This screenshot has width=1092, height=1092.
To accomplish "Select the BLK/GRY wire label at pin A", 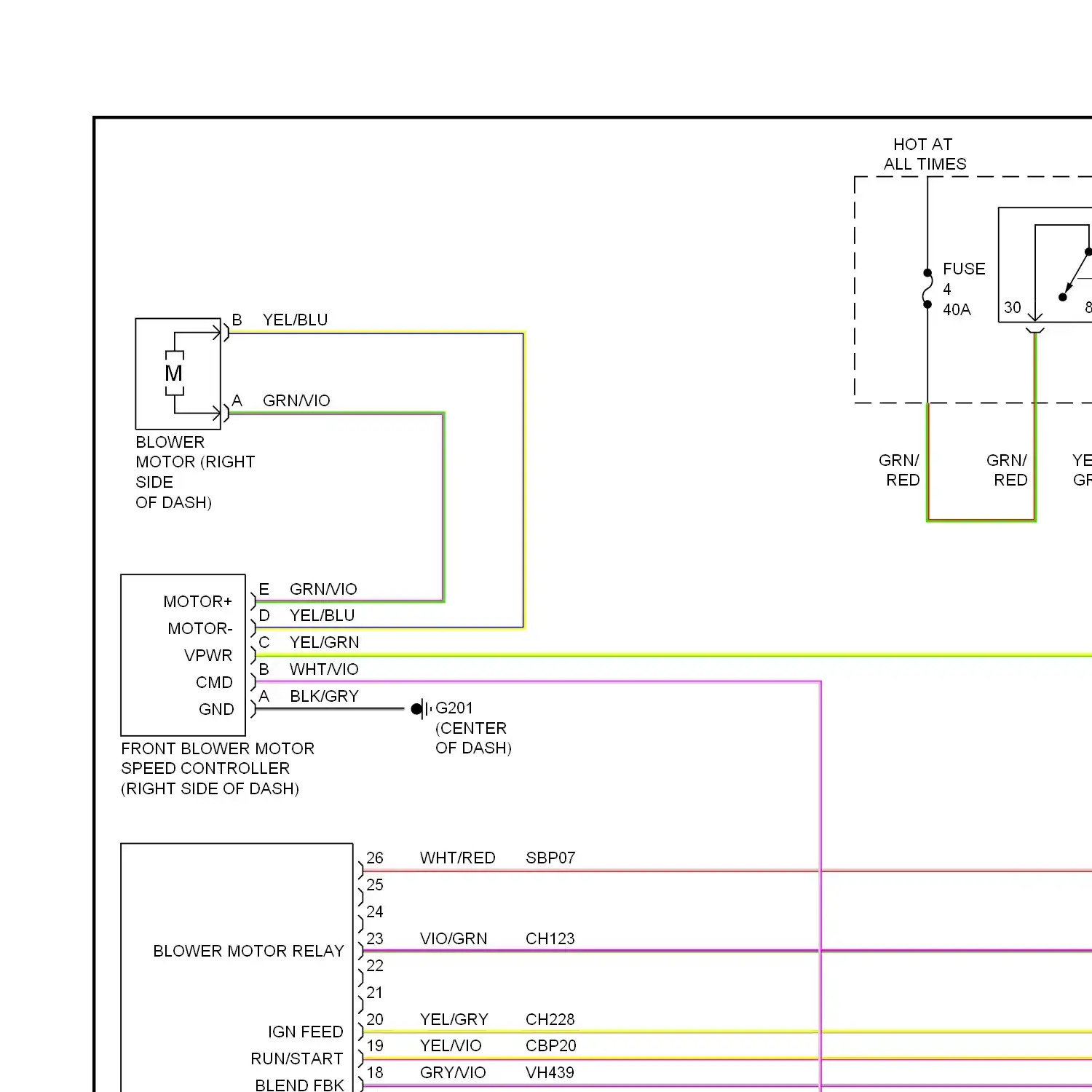I will pyautogui.click(x=324, y=696).
